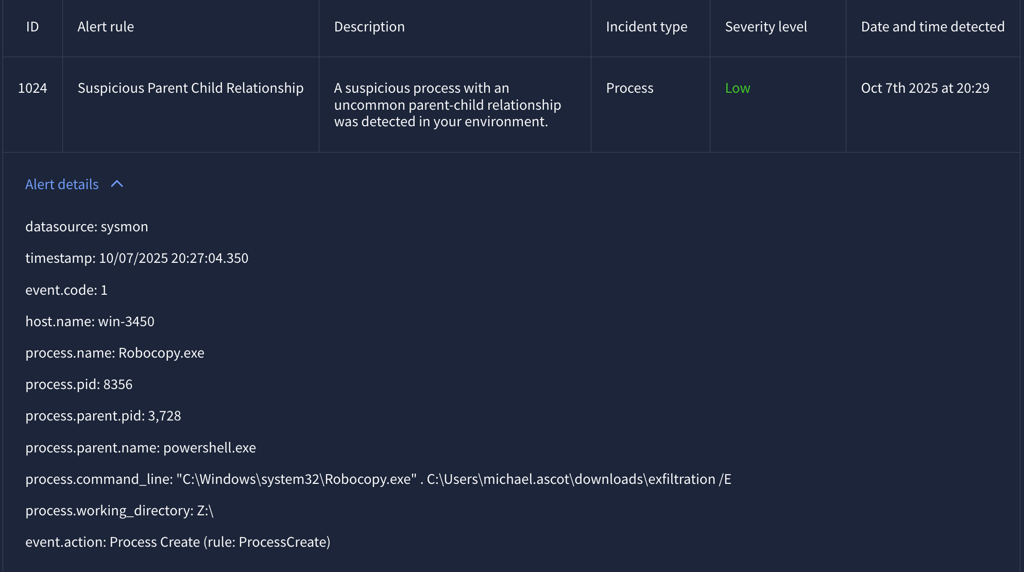Click the process.command_line Robocopy entry
The height and width of the screenshot is (572, 1024).
pyautogui.click(x=377, y=479)
